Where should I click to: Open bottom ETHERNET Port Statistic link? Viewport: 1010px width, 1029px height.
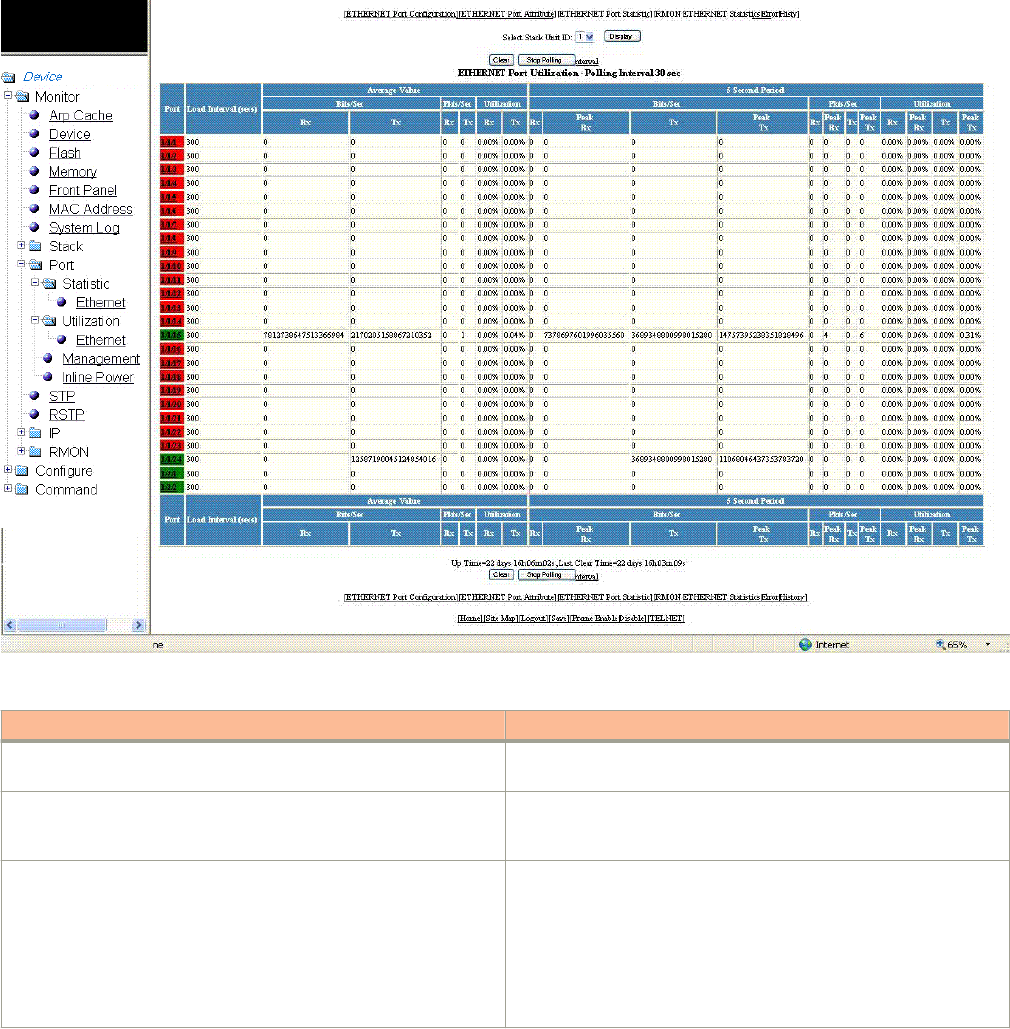coord(604,597)
